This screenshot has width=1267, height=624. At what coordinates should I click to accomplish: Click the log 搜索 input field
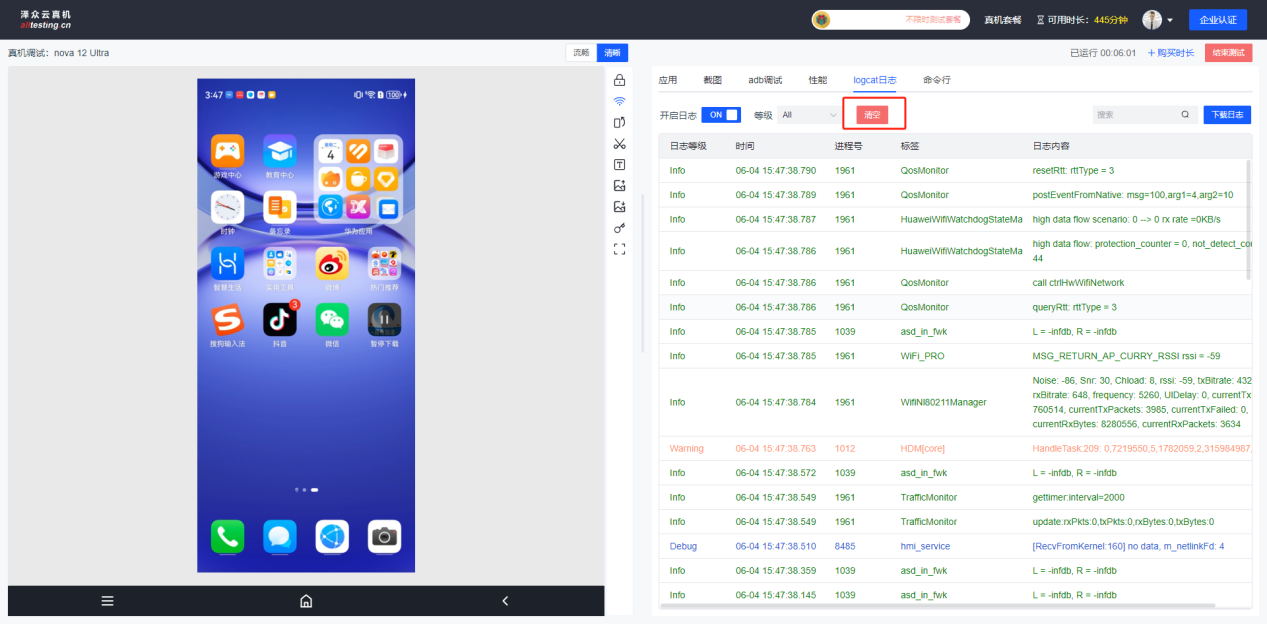tap(1136, 115)
